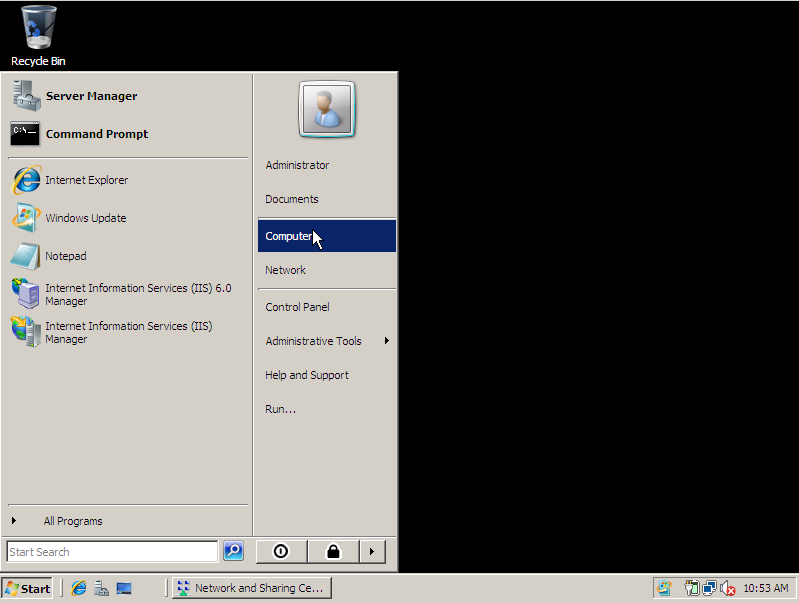
Task: Lock the computer with padlock button
Action: (x=334, y=552)
